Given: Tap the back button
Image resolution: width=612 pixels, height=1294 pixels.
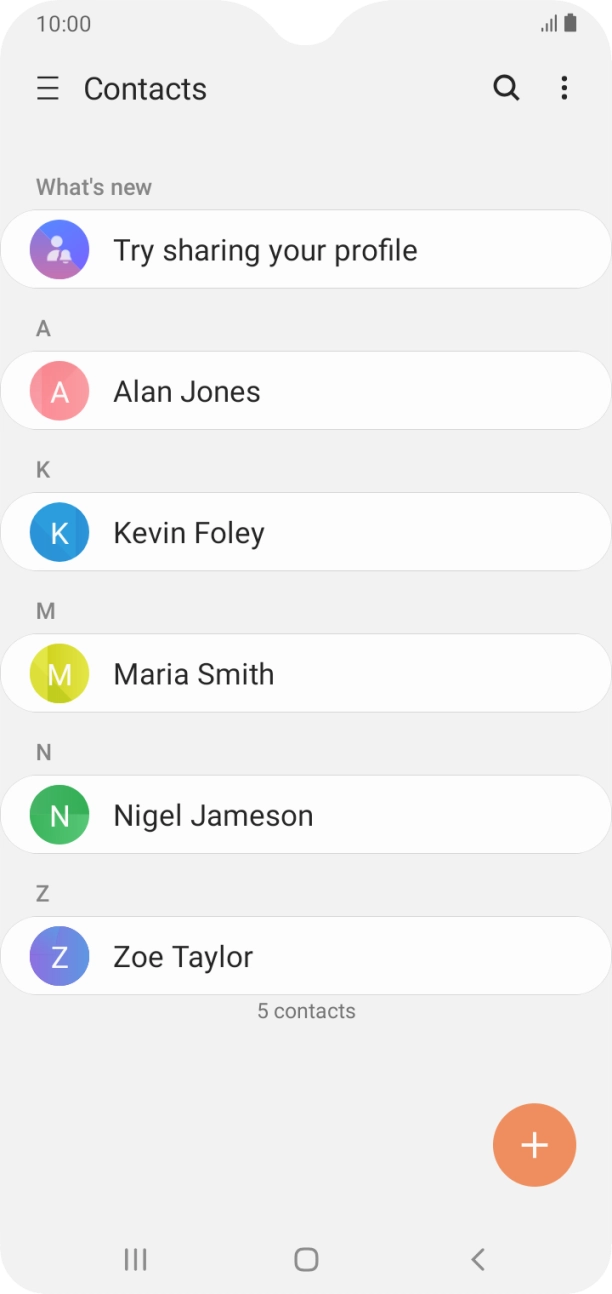Looking at the screenshot, I should (477, 1259).
